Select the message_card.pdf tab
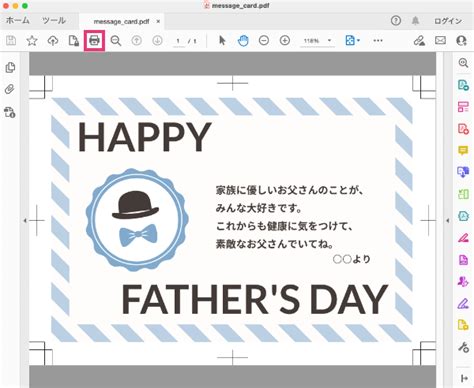474x388 pixels. pos(121,22)
